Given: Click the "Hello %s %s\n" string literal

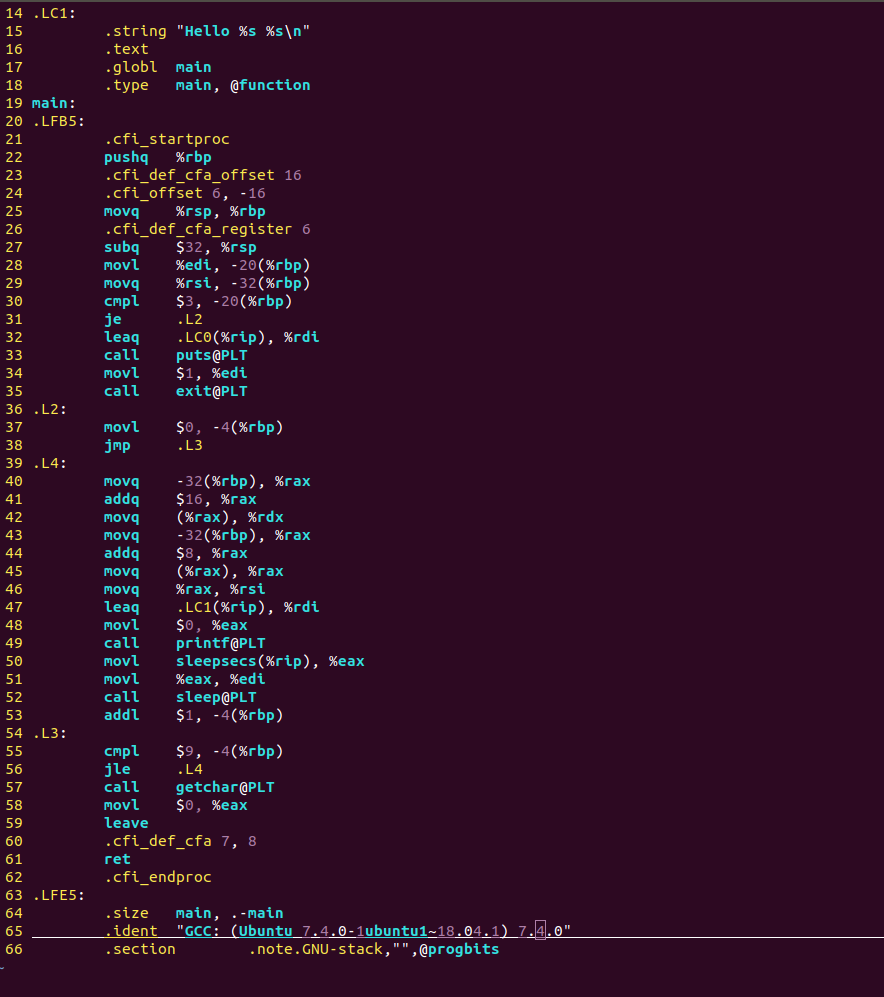Looking at the screenshot, I should click(244, 31).
